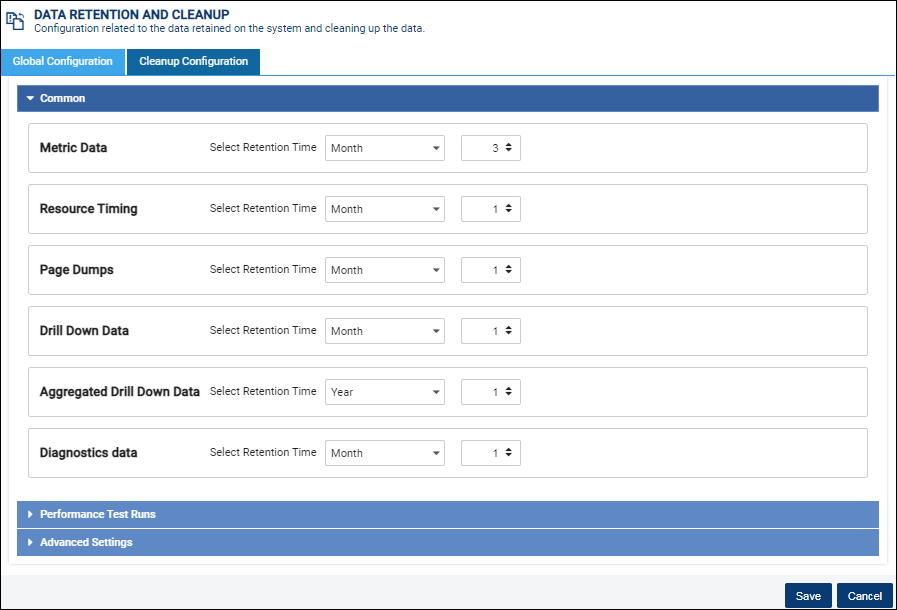Viewport: 897px width, 610px height.
Task: Open Drill Down Data retention unit dropdown
Action: (x=385, y=331)
